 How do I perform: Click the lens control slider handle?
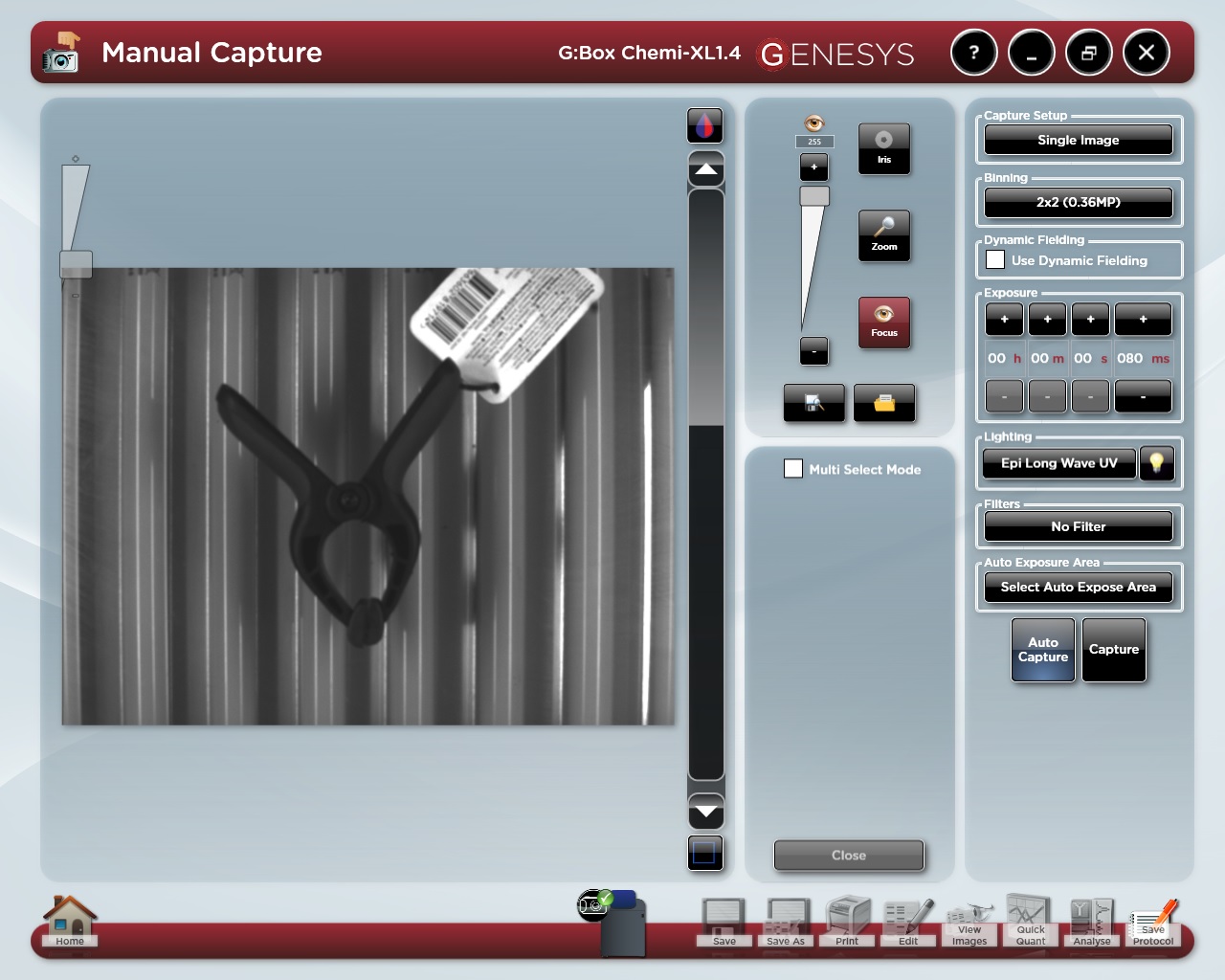coord(814,195)
